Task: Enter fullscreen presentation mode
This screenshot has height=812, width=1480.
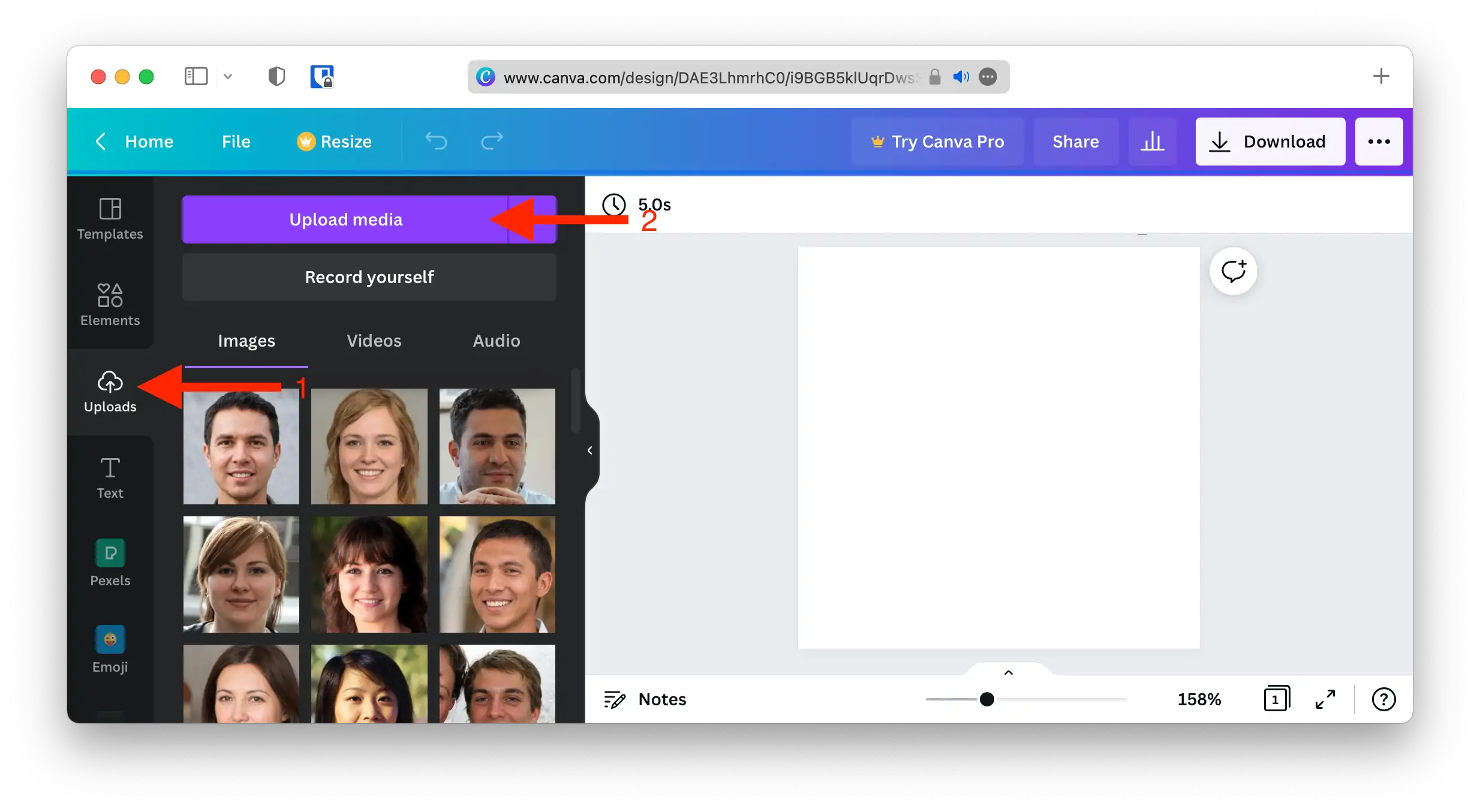Action: click(1325, 699)
